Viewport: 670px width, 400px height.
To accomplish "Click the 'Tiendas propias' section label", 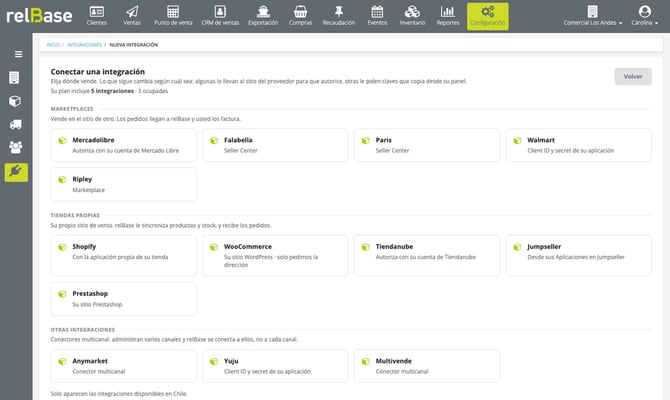I will click(75, 215).
